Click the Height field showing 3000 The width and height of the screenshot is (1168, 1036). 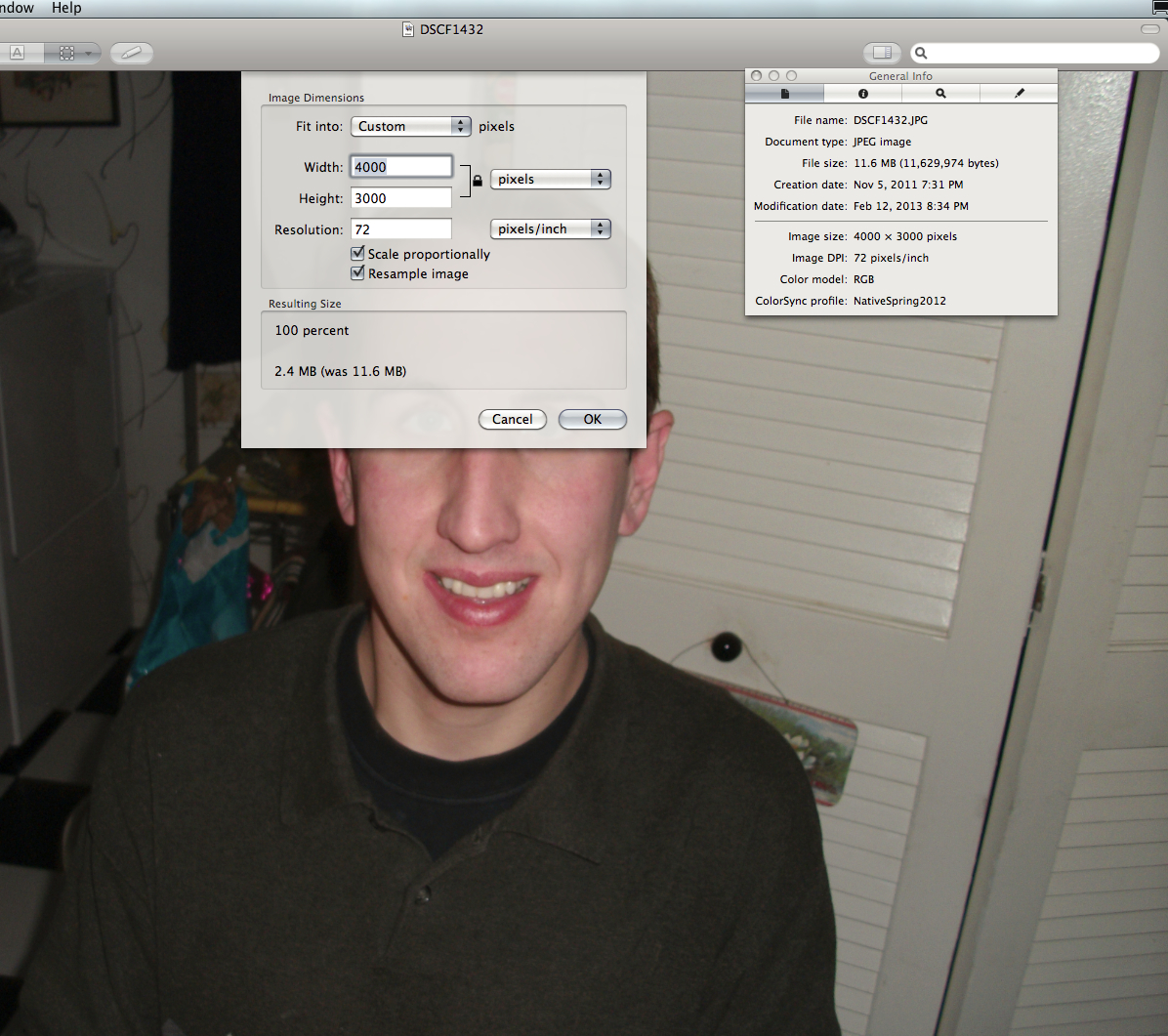(x=400, y=198)
